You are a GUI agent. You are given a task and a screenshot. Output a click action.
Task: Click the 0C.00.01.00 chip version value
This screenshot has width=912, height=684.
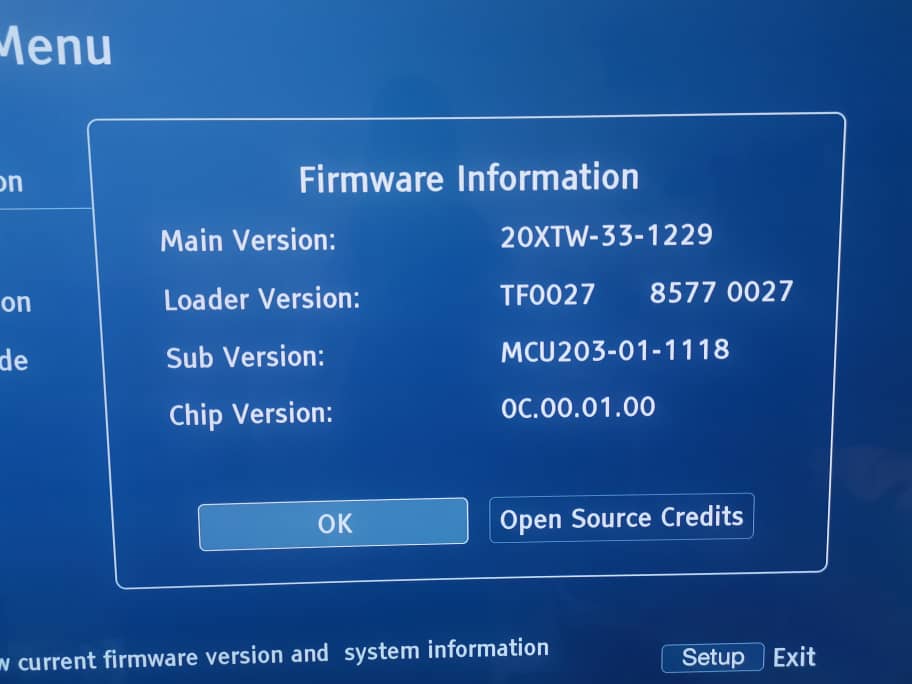(x=578, y=407)
